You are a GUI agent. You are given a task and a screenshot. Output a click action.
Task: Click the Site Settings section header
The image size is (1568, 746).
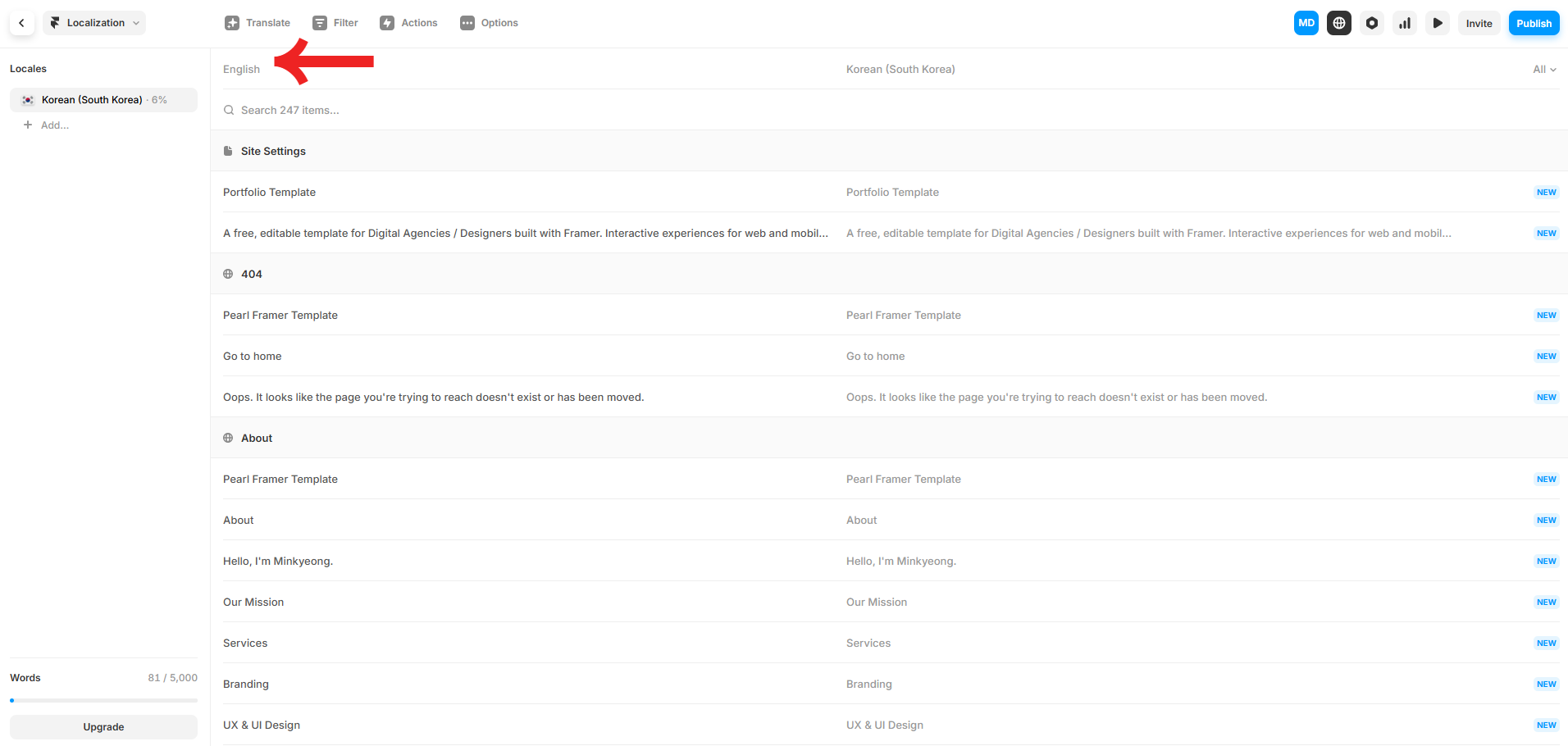click(889, 151)
